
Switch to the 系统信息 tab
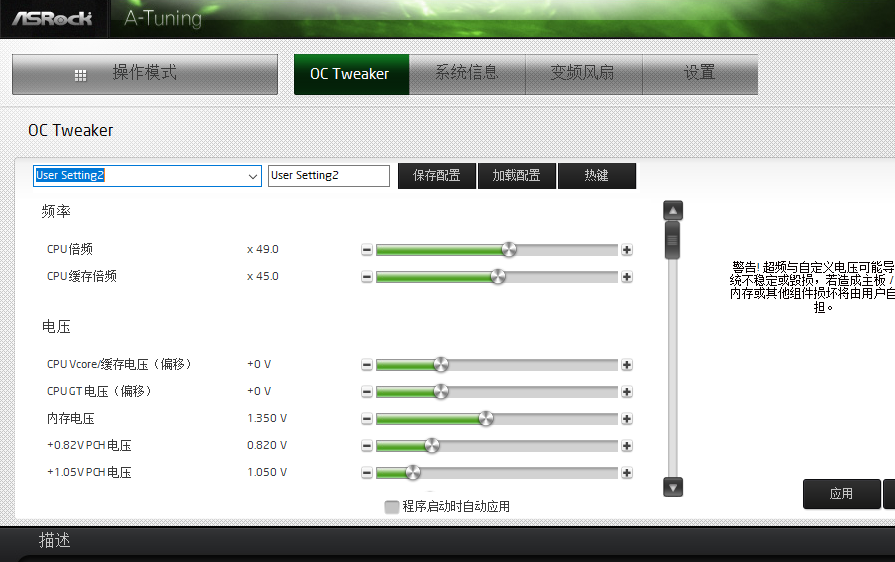click(467, 74)
